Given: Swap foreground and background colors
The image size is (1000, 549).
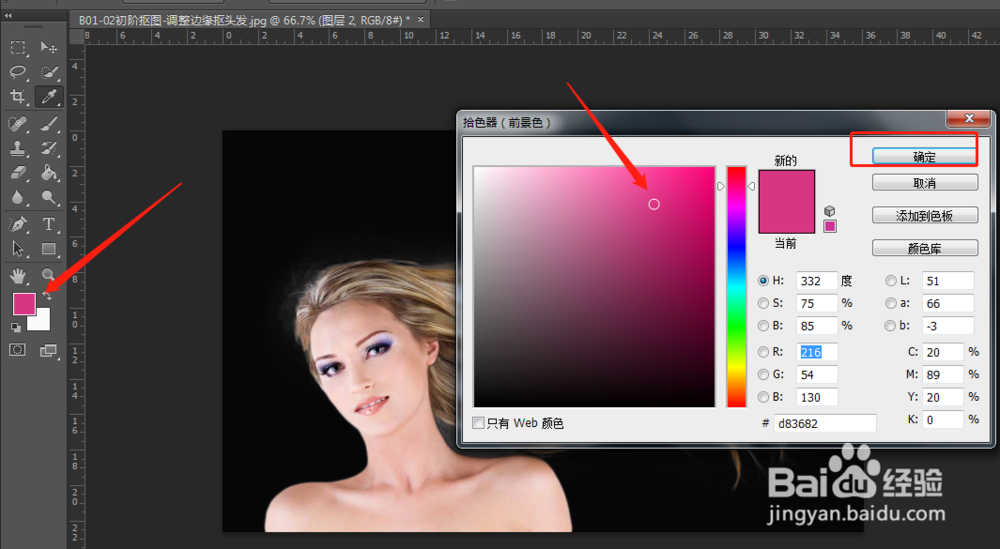Looking at the screenshot, I should (x=48, y=295).
